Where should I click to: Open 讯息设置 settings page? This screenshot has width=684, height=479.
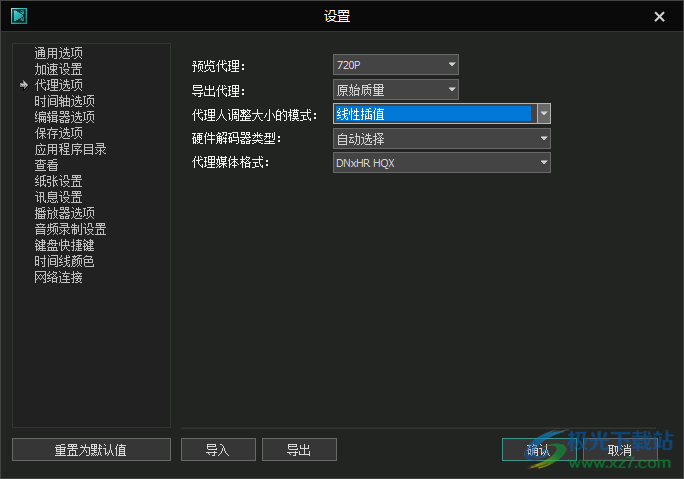point(58,197)
